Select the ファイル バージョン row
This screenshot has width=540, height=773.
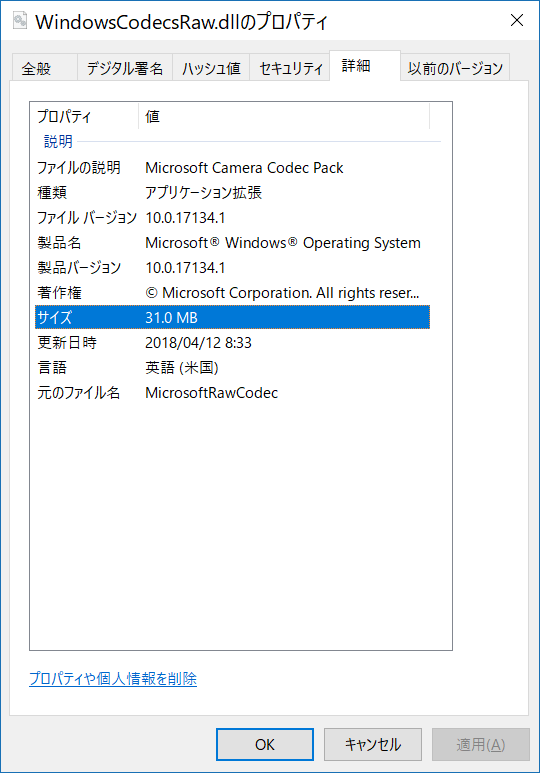click(x=232, y=217)
